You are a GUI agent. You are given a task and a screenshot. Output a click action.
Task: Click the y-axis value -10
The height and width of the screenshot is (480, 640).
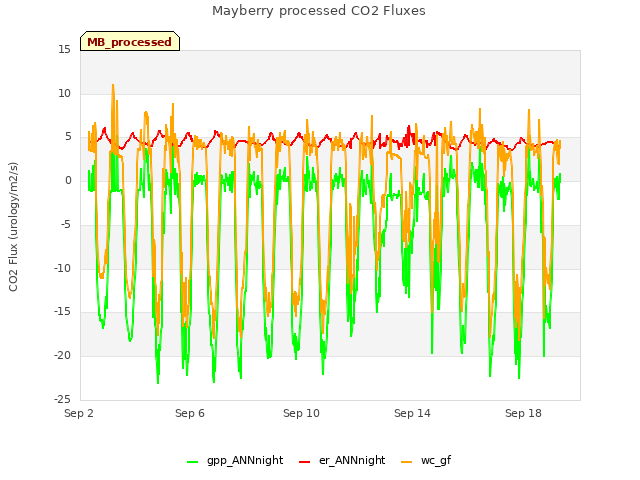[x=62, y=268]
